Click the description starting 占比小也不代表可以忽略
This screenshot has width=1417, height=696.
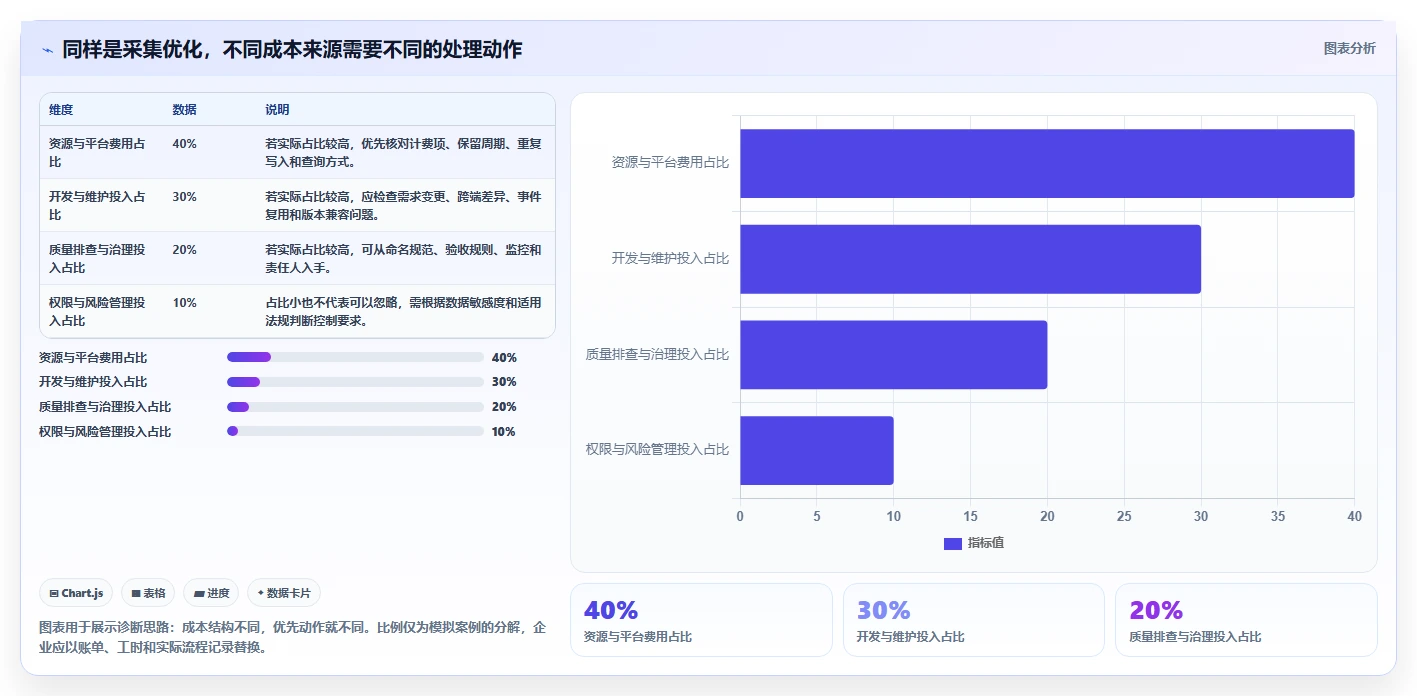[404, 312]
